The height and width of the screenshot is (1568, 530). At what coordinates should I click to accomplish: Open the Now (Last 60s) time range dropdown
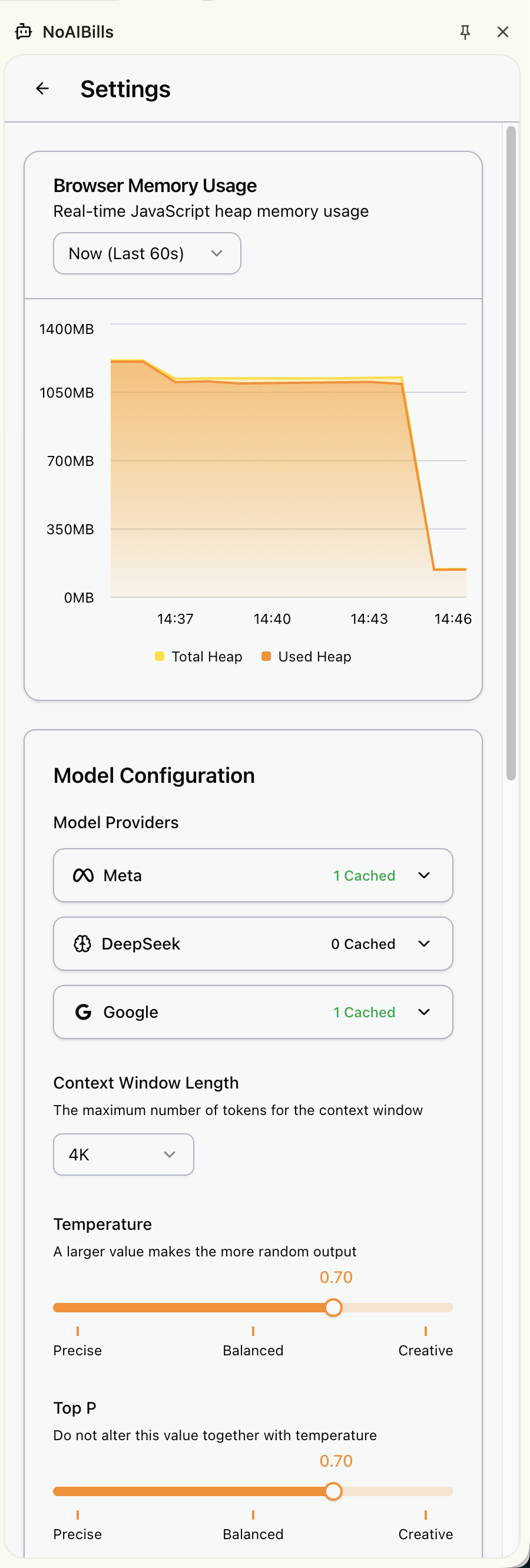(147, 253)
